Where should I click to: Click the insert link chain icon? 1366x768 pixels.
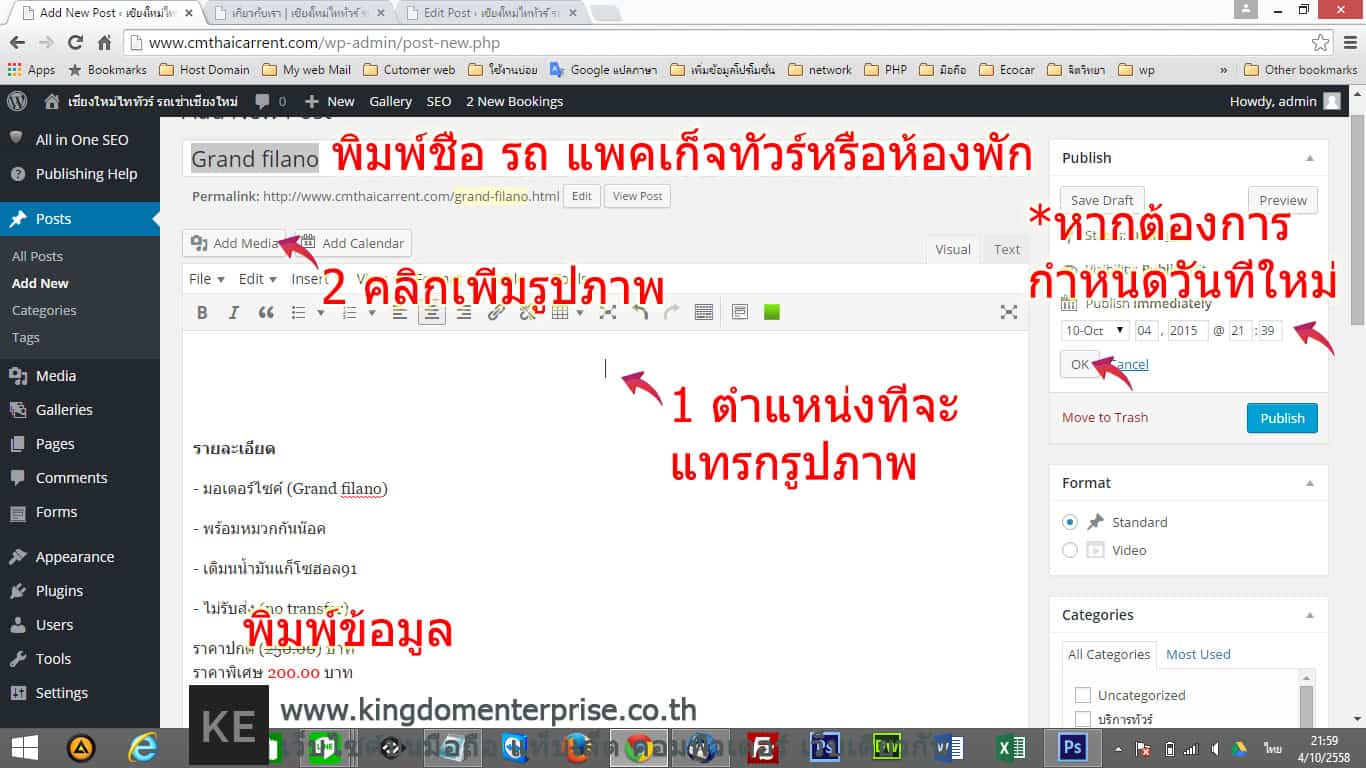496,313
